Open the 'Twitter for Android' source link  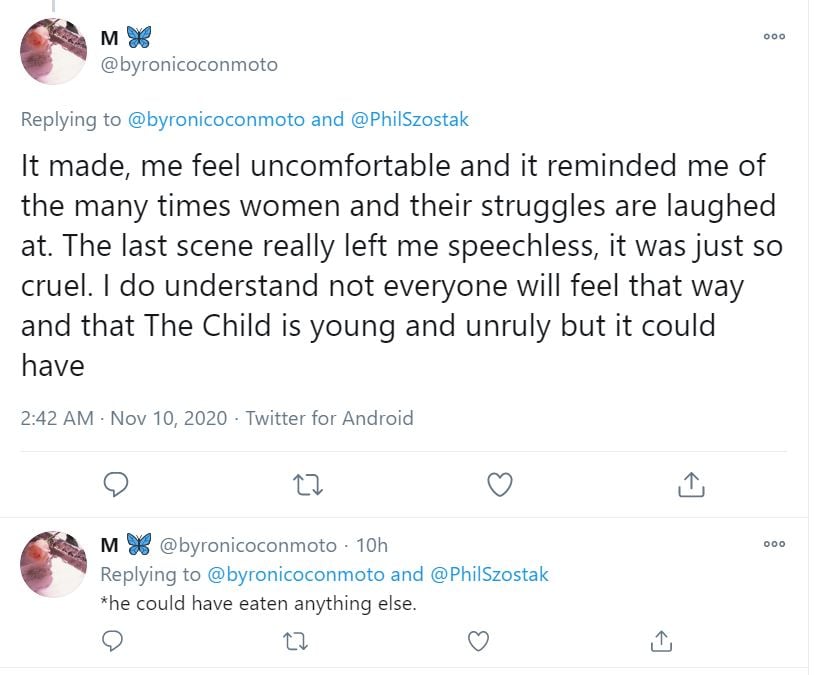point(329,418)
